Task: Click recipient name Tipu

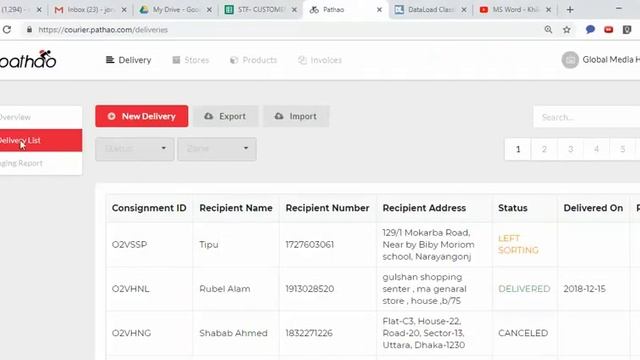Action: point(209,244)
